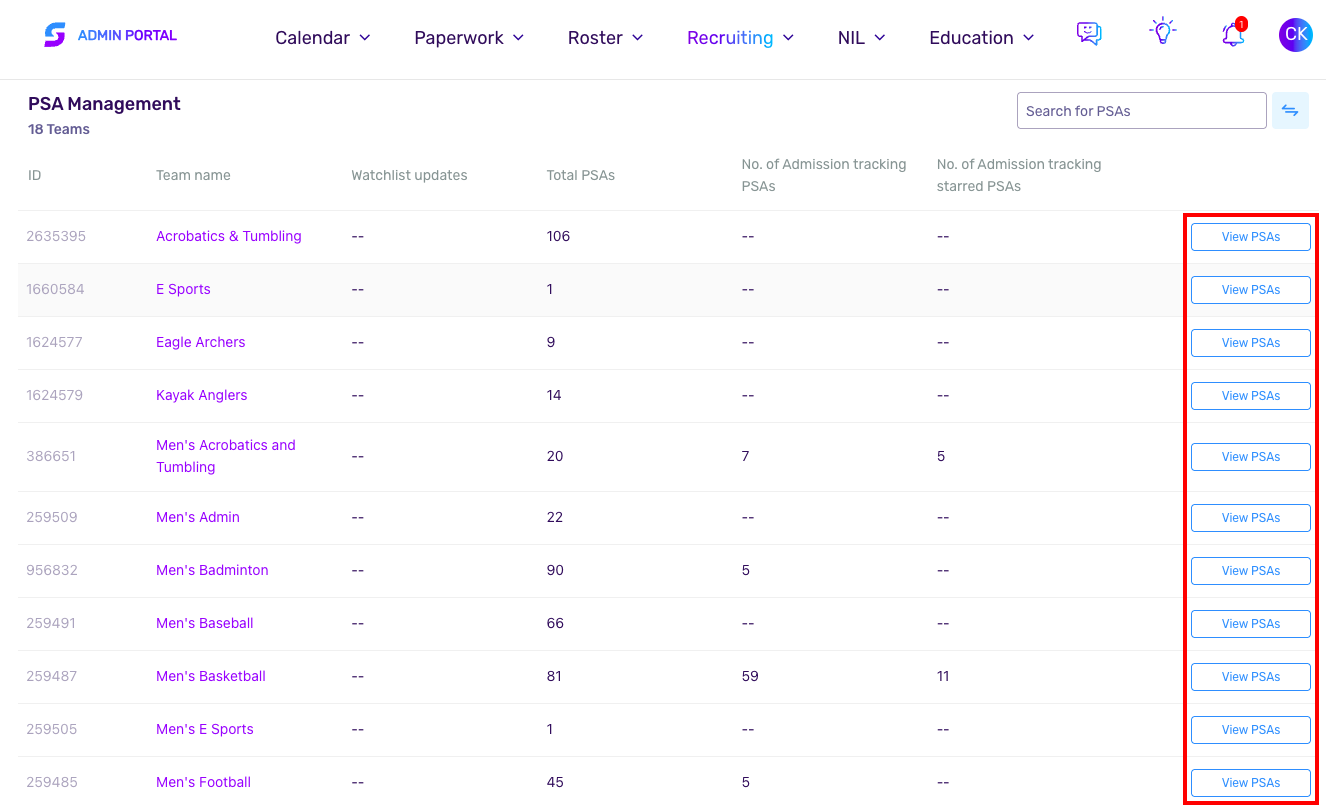
Task: Open the Recruiting menu
Action: pos(740,38)
